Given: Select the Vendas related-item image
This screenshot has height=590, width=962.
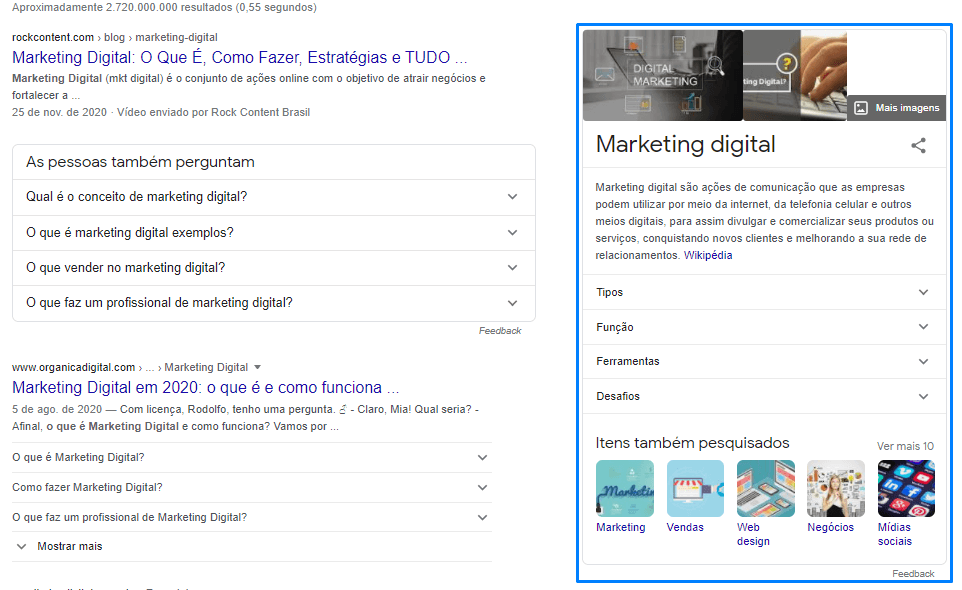Looking at the screenshot, I should pyautogui.click(x=694, y=488).
